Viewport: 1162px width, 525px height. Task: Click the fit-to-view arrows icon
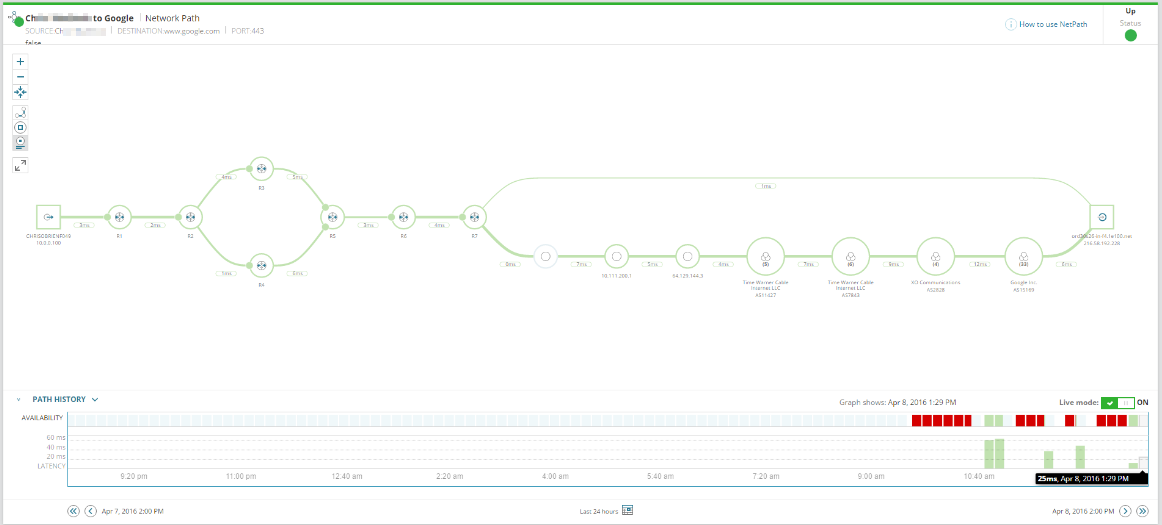20,92
